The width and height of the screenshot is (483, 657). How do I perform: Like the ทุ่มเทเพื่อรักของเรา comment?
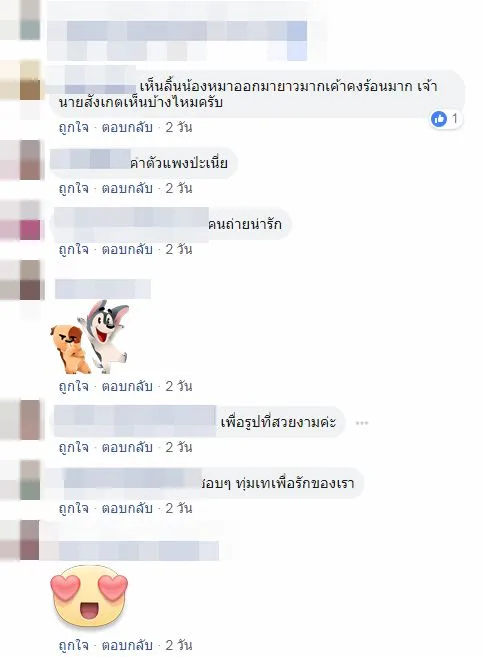click(x=74, y=509)
